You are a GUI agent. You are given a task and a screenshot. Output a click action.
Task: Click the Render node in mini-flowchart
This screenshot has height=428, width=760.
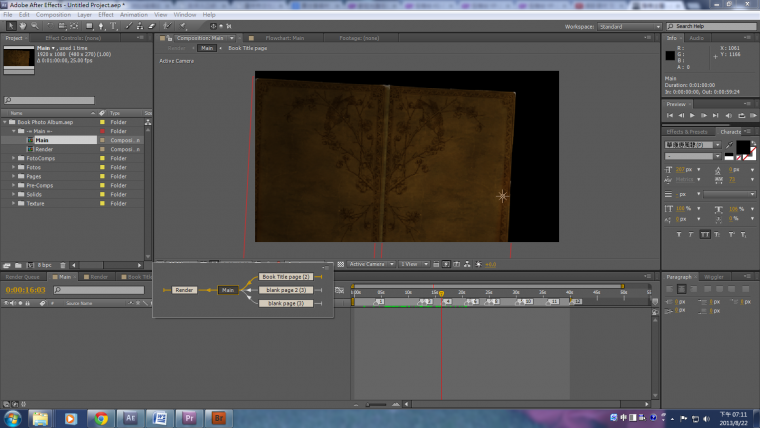click(184, 289)
